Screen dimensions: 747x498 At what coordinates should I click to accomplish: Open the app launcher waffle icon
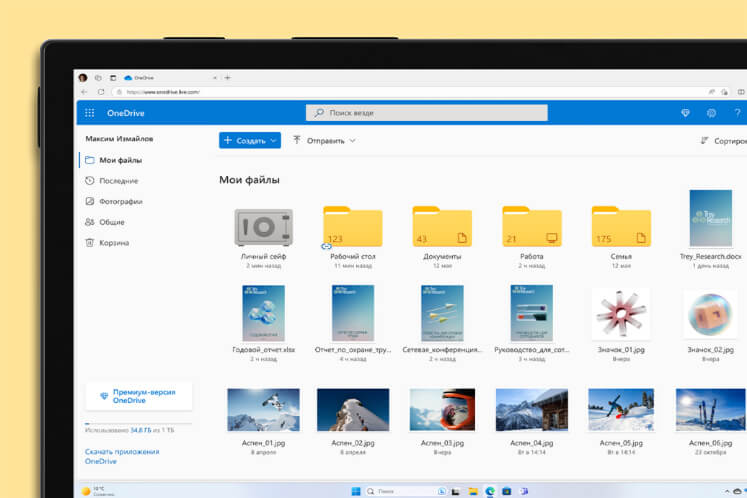[x=89, y=113]
